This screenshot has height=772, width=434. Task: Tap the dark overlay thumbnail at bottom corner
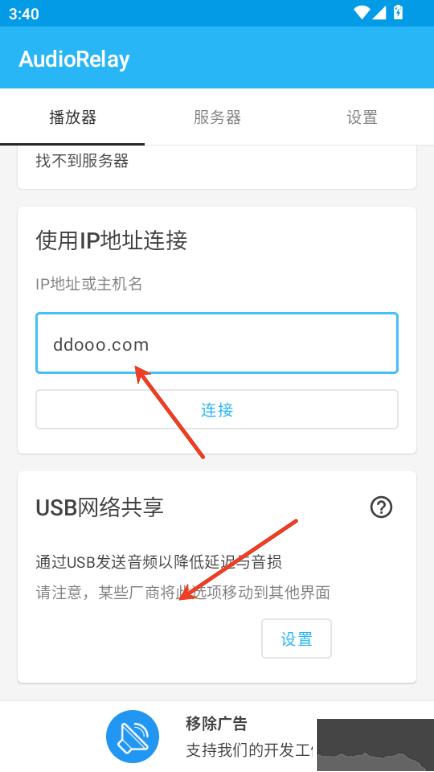coord(375,745)
